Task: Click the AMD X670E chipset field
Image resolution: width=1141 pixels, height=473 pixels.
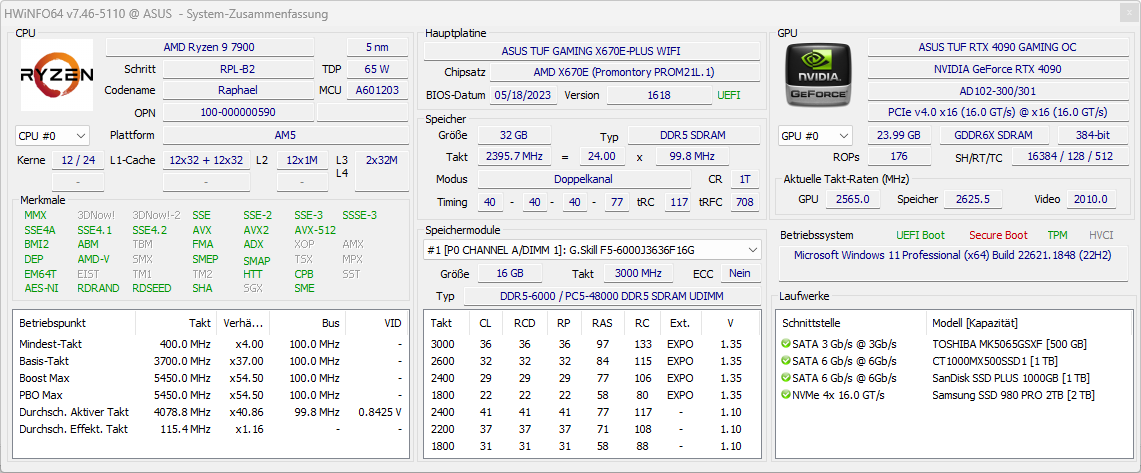Action: pyautogui.click(x=624, y=72)
